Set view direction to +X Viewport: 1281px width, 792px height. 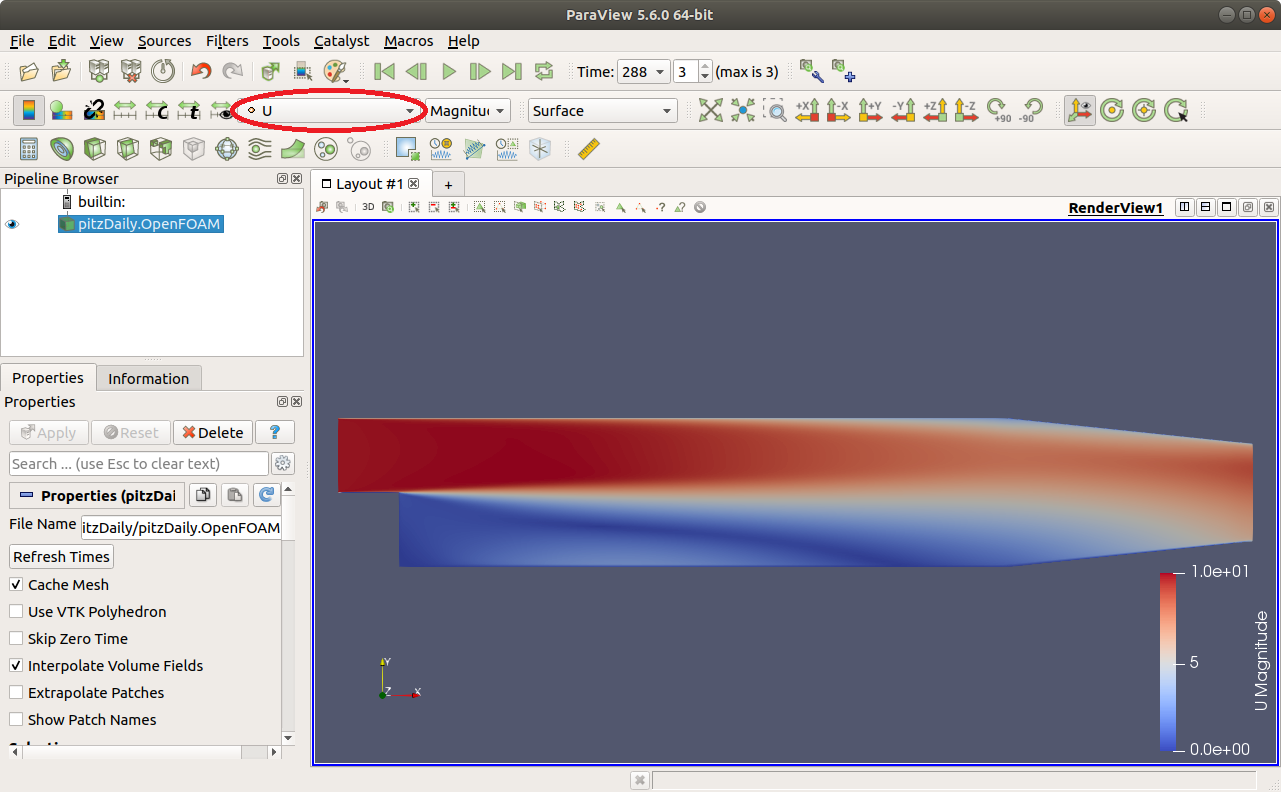click(x=807, y=110)
